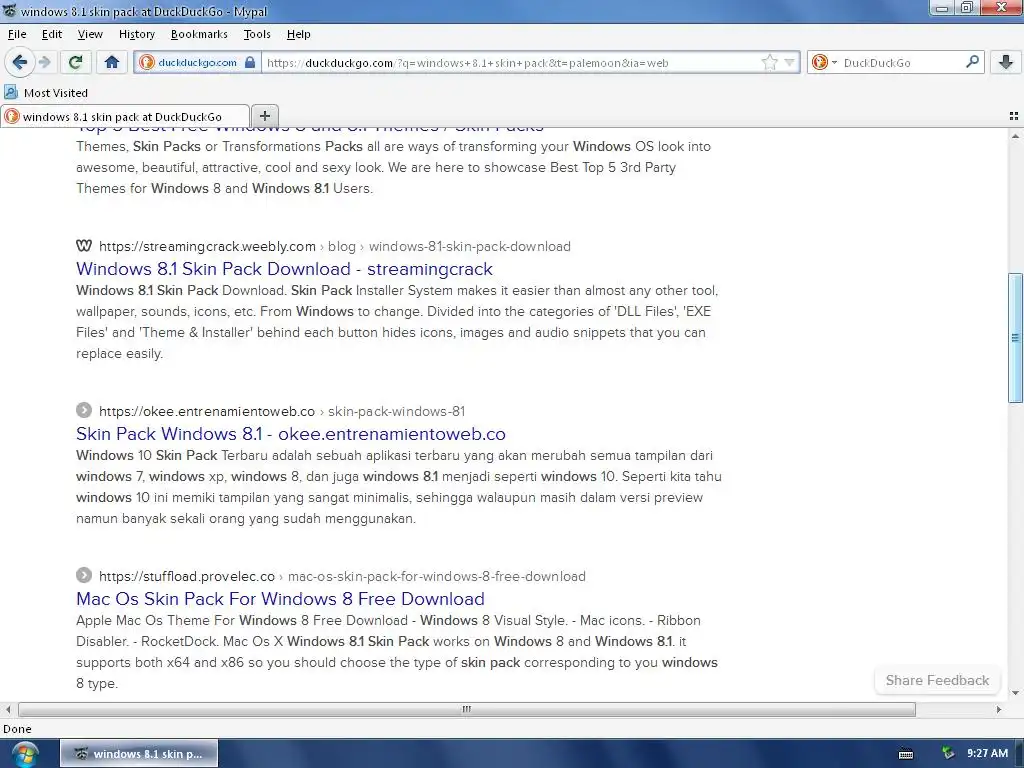
Task: Open Mac Os Skin Pack For Windows 8 link
Action: tap(280, 599)
